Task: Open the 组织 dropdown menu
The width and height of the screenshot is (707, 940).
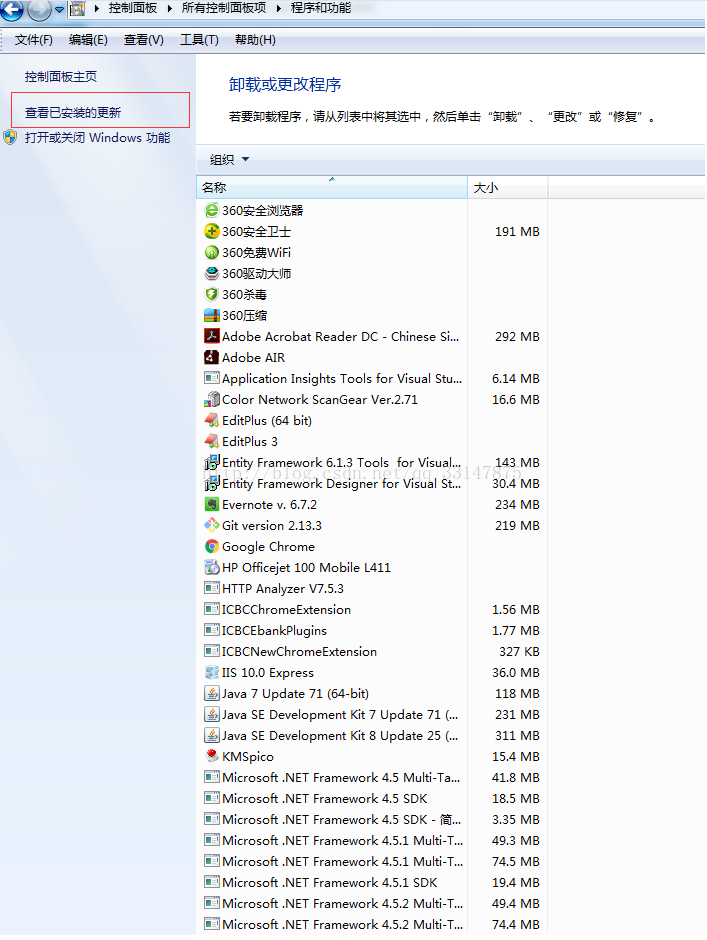Action: pyautogui.click(x=229, y=159)
